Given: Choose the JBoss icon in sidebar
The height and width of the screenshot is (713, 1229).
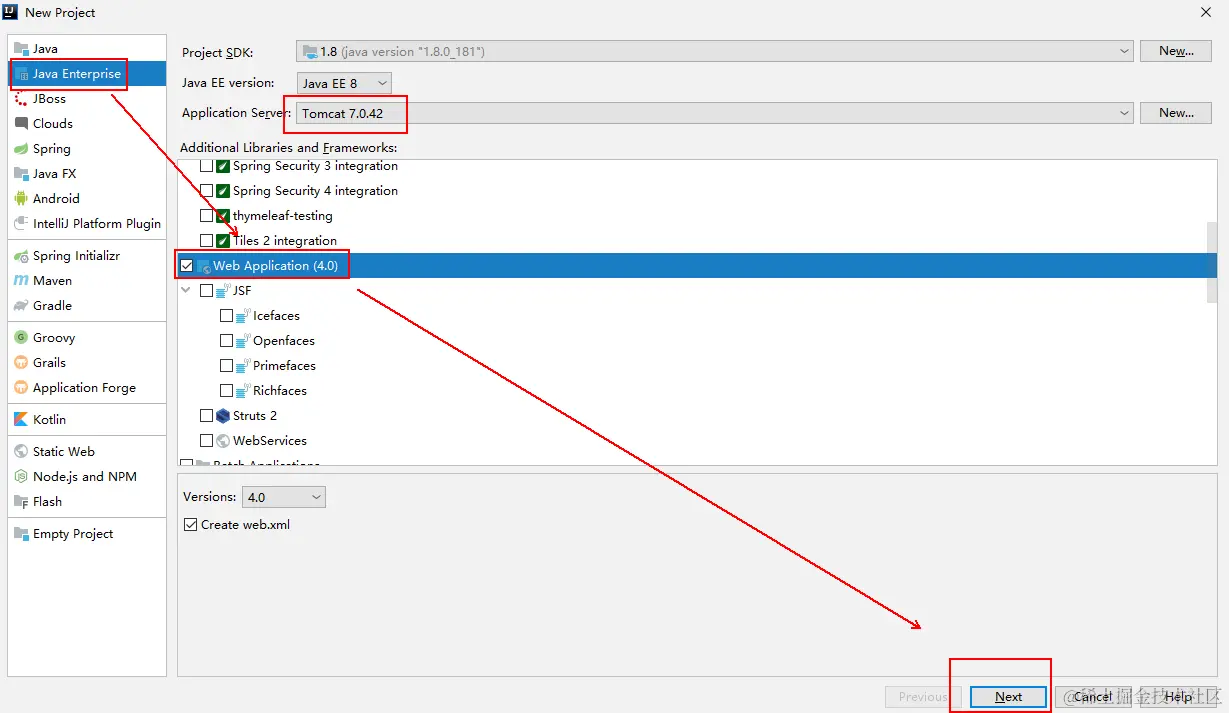Looking at the screenshot, I should click(21, 99).
